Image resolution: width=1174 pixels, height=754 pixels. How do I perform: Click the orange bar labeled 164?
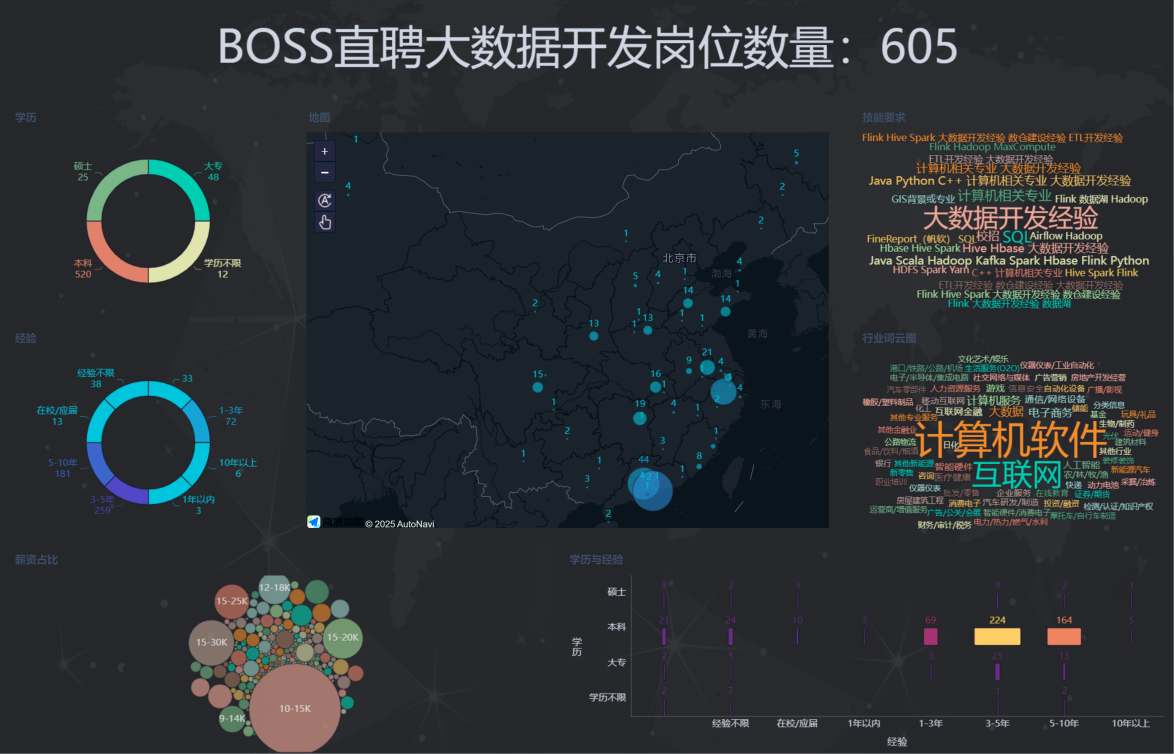pos(1064,636)
